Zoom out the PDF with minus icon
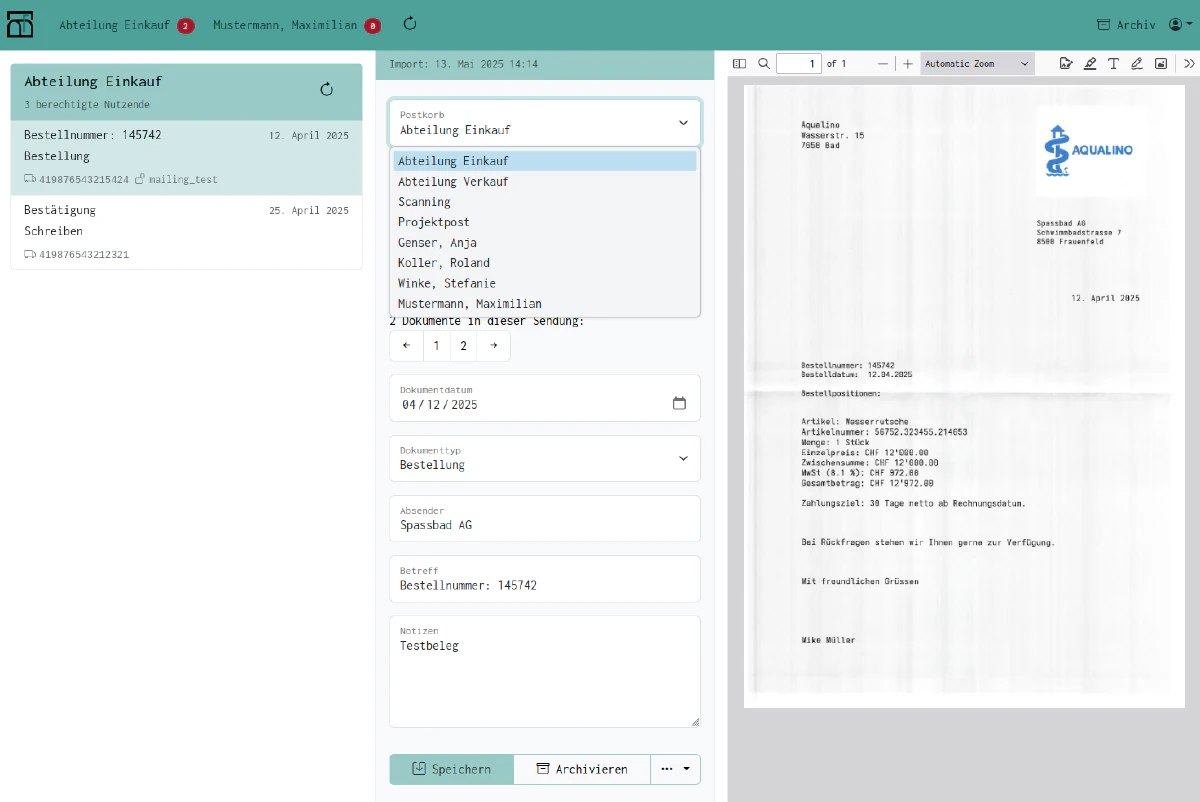This screenshot has width=1200, height=802. (883, 63)
